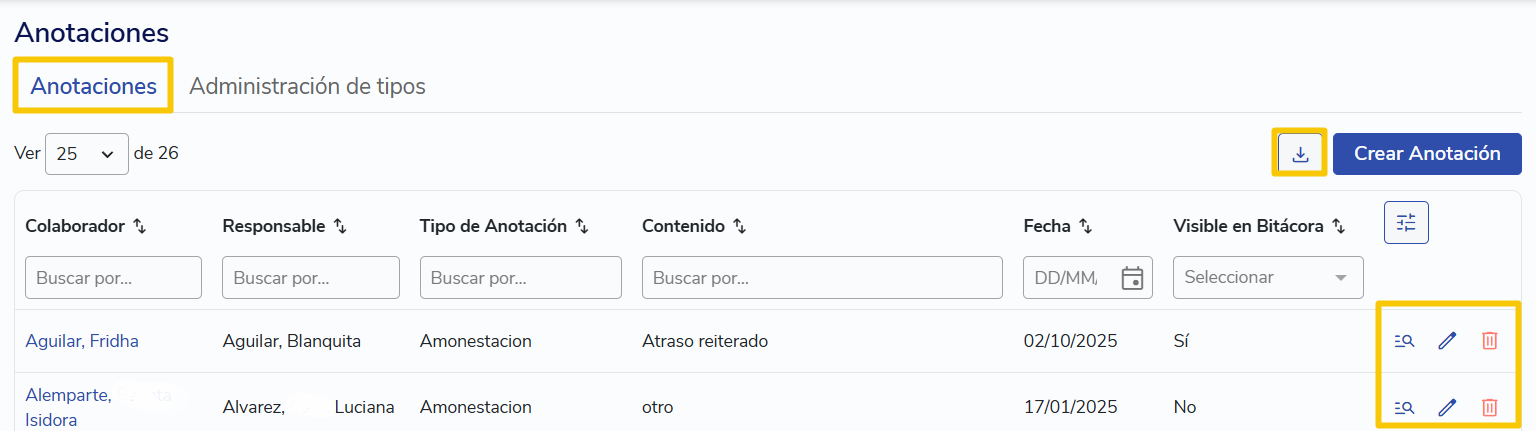Open the rows-per-page 25 dropdown

tap(87, 154)
